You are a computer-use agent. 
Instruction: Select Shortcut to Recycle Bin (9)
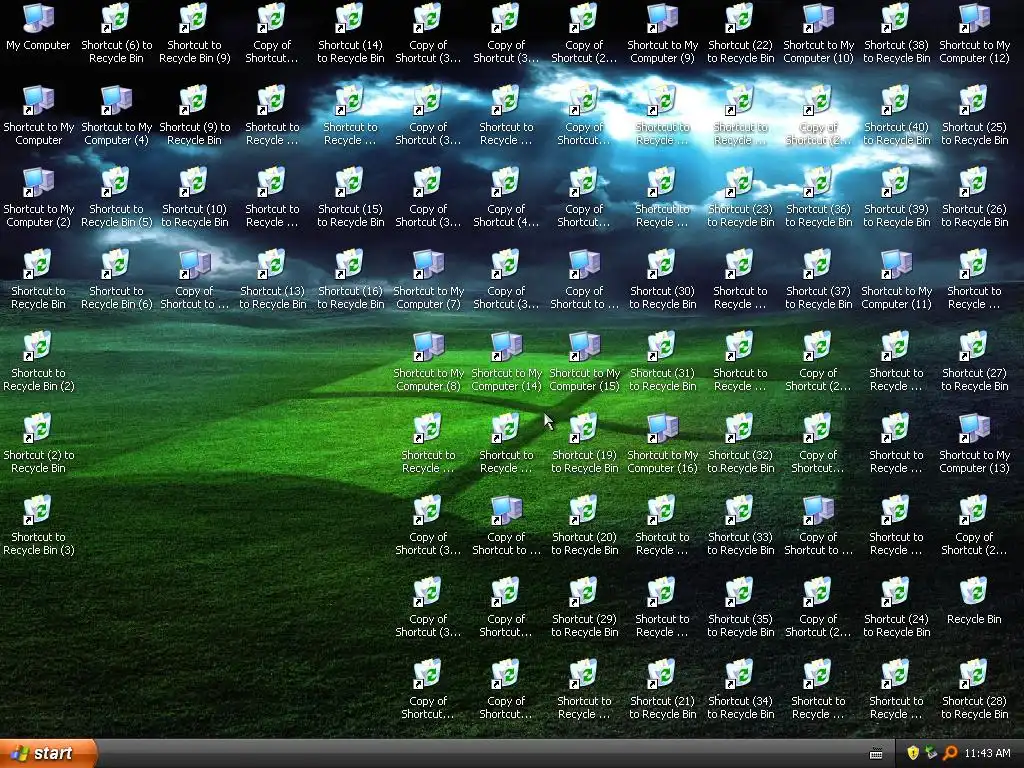195,34
